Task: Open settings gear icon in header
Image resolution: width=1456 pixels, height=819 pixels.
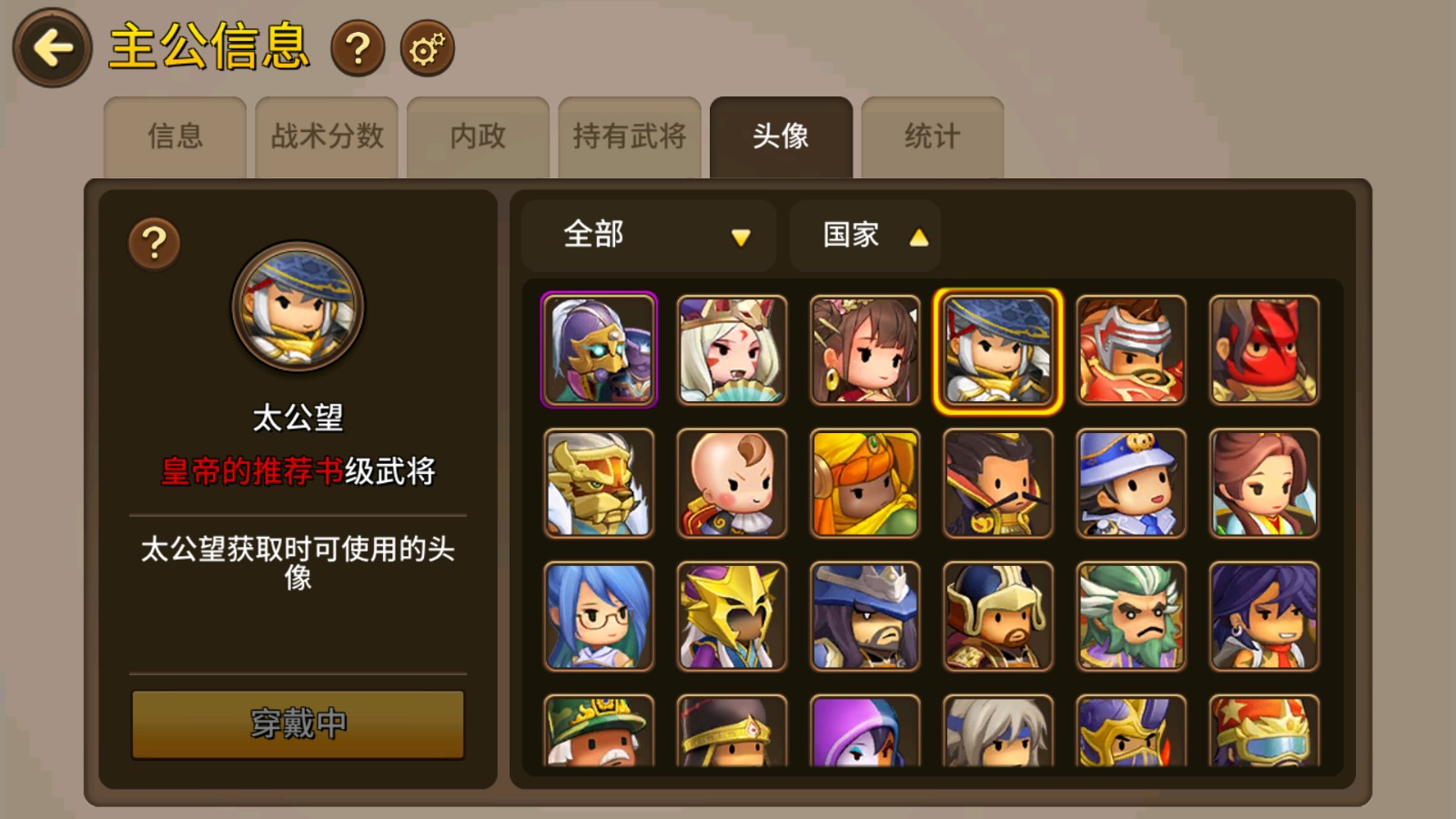Action: pyautogui.click(x=427, y=48)
